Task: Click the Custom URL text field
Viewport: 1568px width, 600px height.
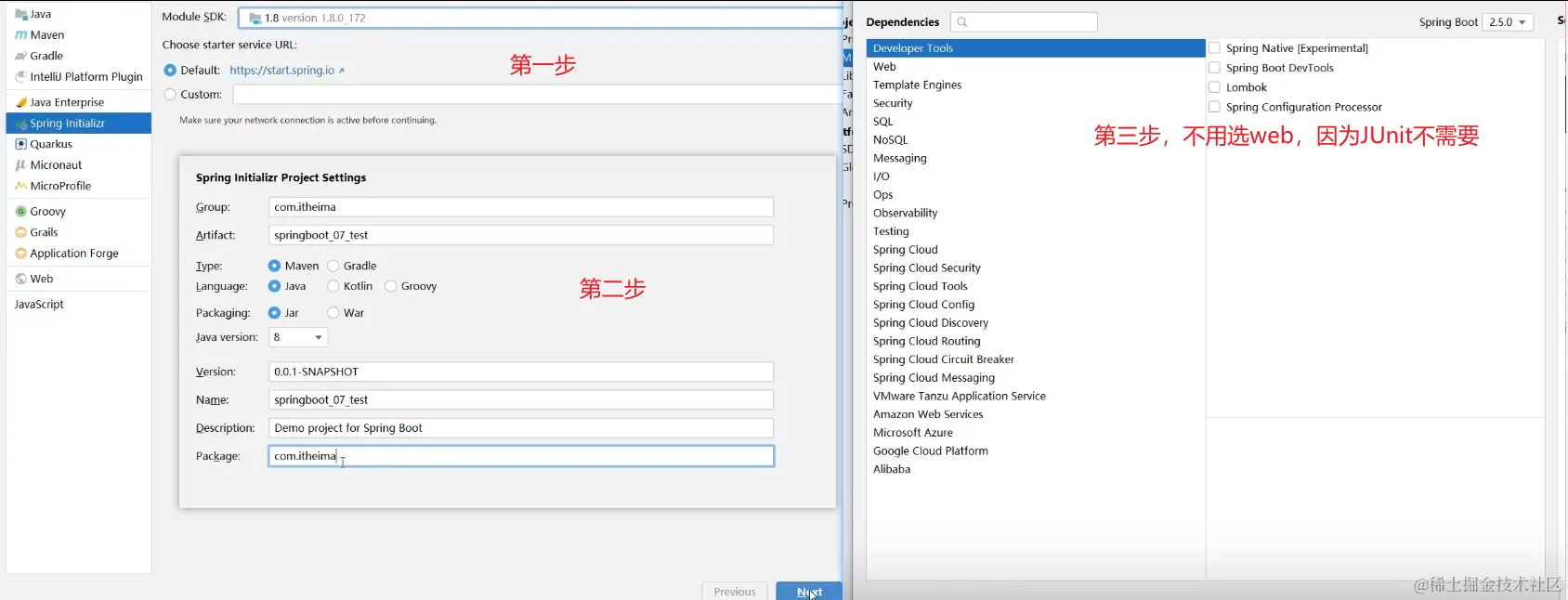Action: 537,95
